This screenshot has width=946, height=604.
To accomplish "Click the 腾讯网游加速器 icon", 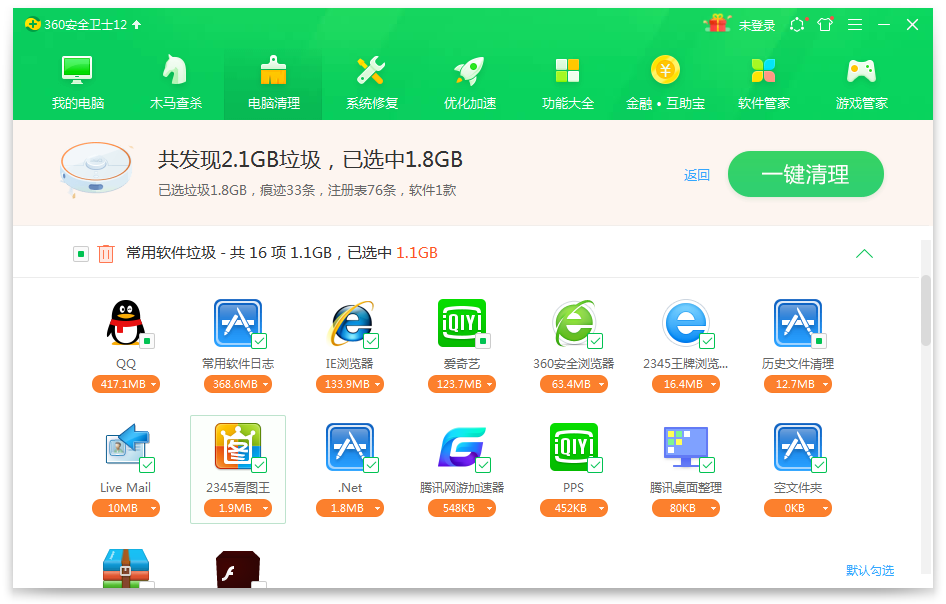I will pyautogui.click(x=462, y=447).
